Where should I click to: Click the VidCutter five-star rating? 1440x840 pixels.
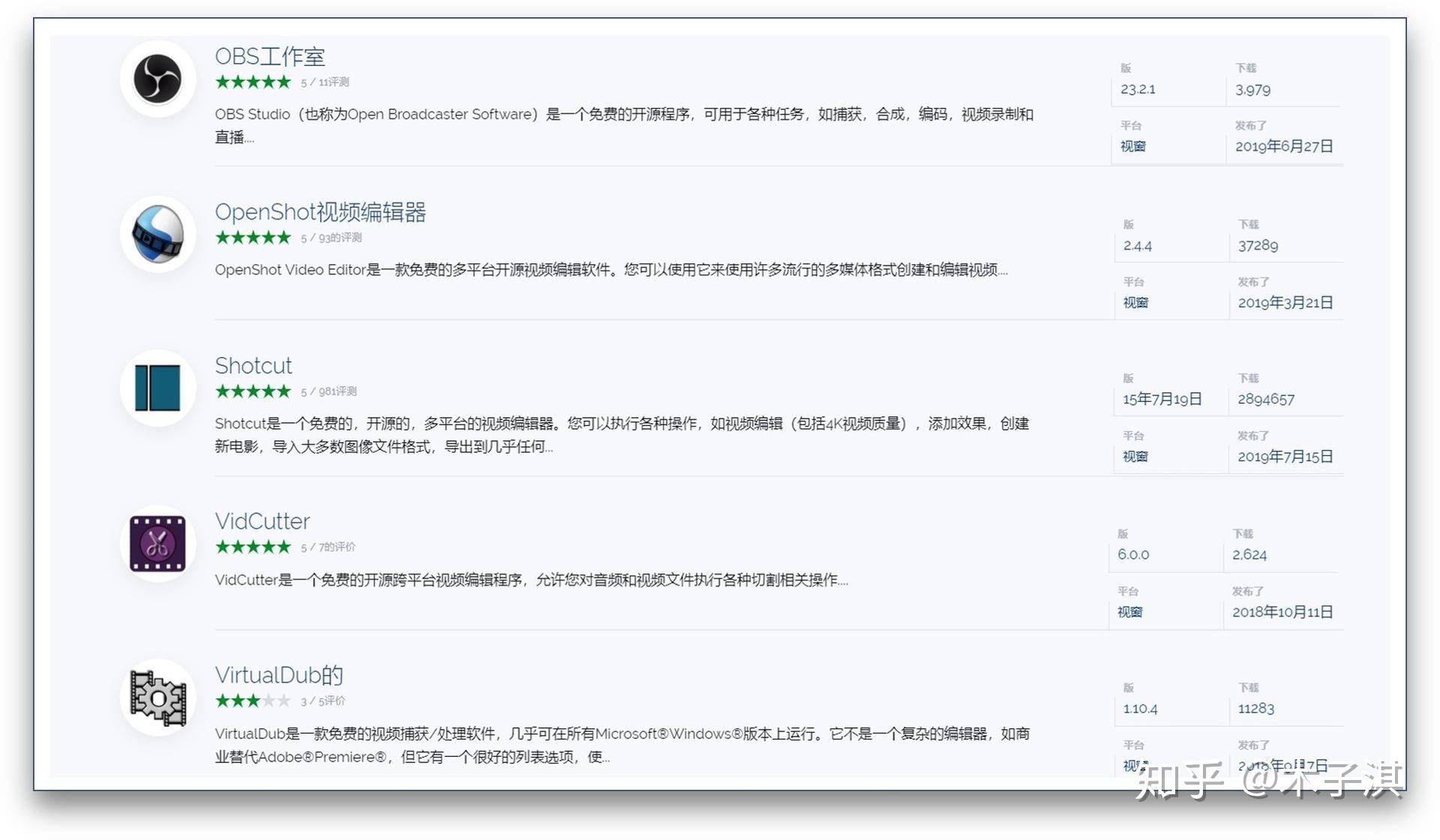[253, 547]
